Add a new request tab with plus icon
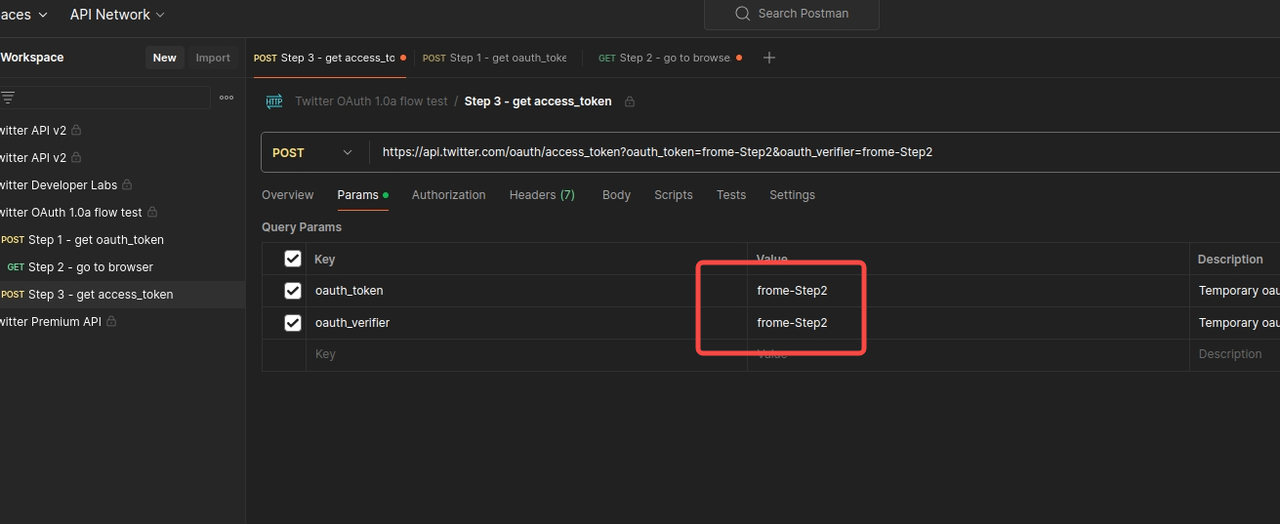1280x524 pixels. pyautogui.click(x=769, y=58)
